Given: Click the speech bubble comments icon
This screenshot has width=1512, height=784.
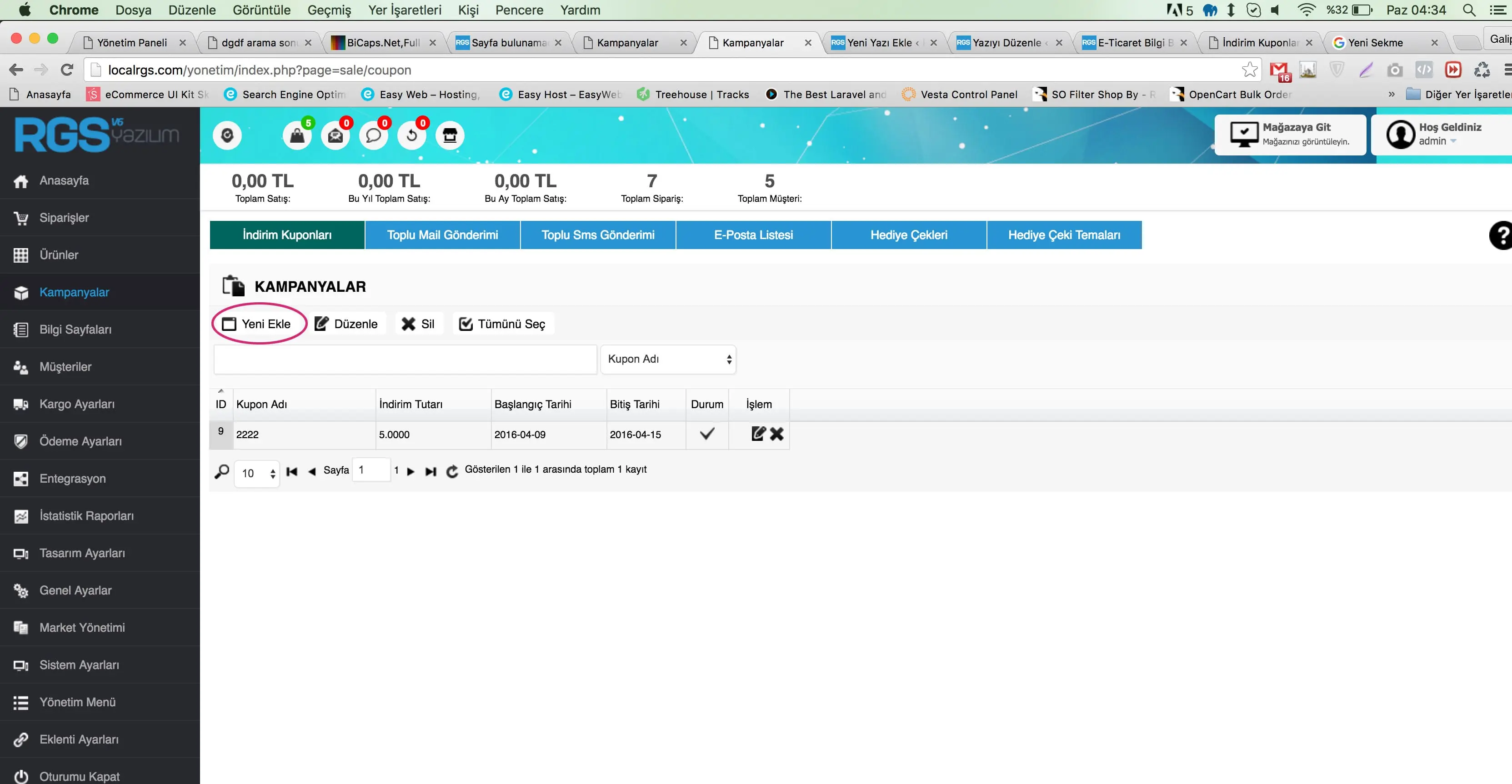Looking at the screenshot, I should [x=373, y=136].
